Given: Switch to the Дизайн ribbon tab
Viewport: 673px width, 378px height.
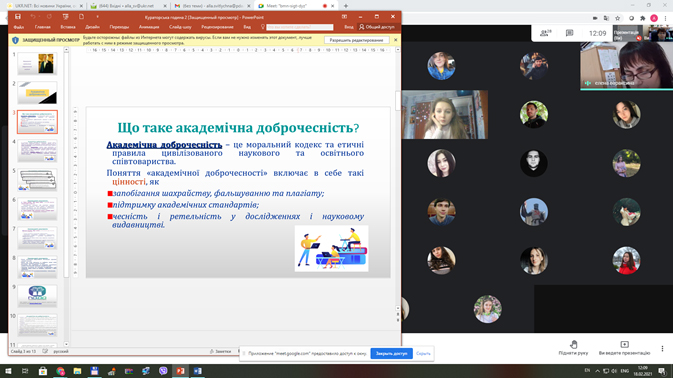Looking at the screenshot, I should (92, 27).
